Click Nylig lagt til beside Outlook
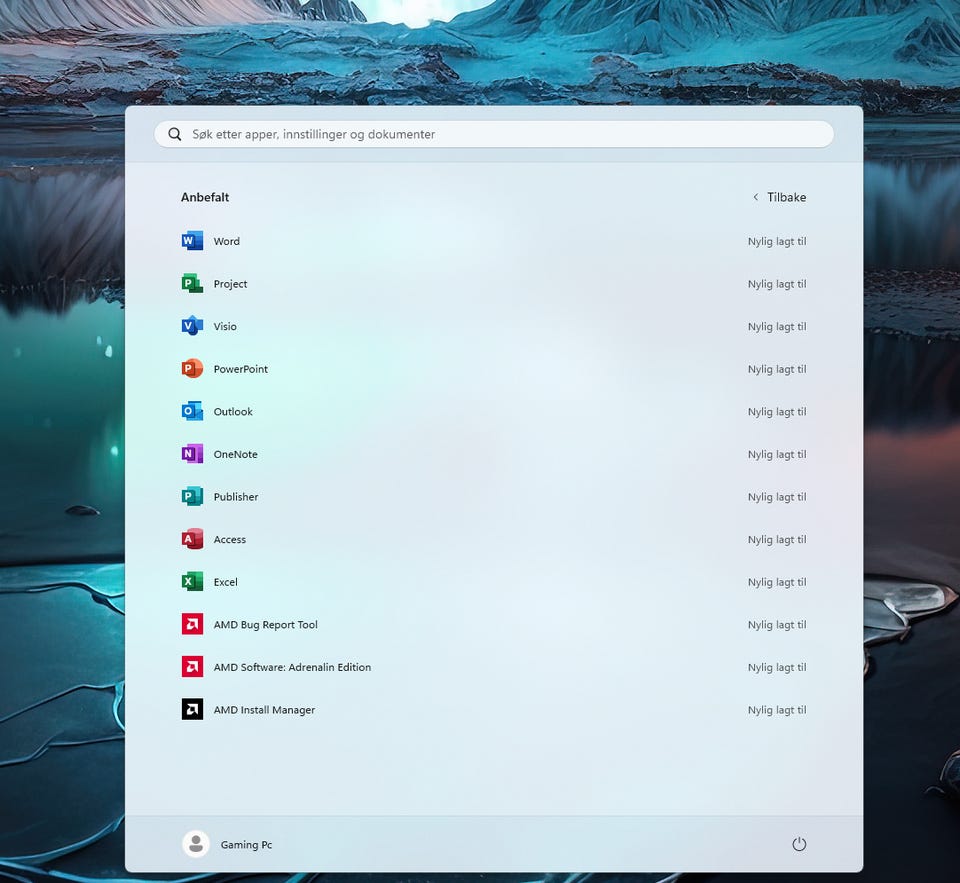 click(x=777, y=412)
